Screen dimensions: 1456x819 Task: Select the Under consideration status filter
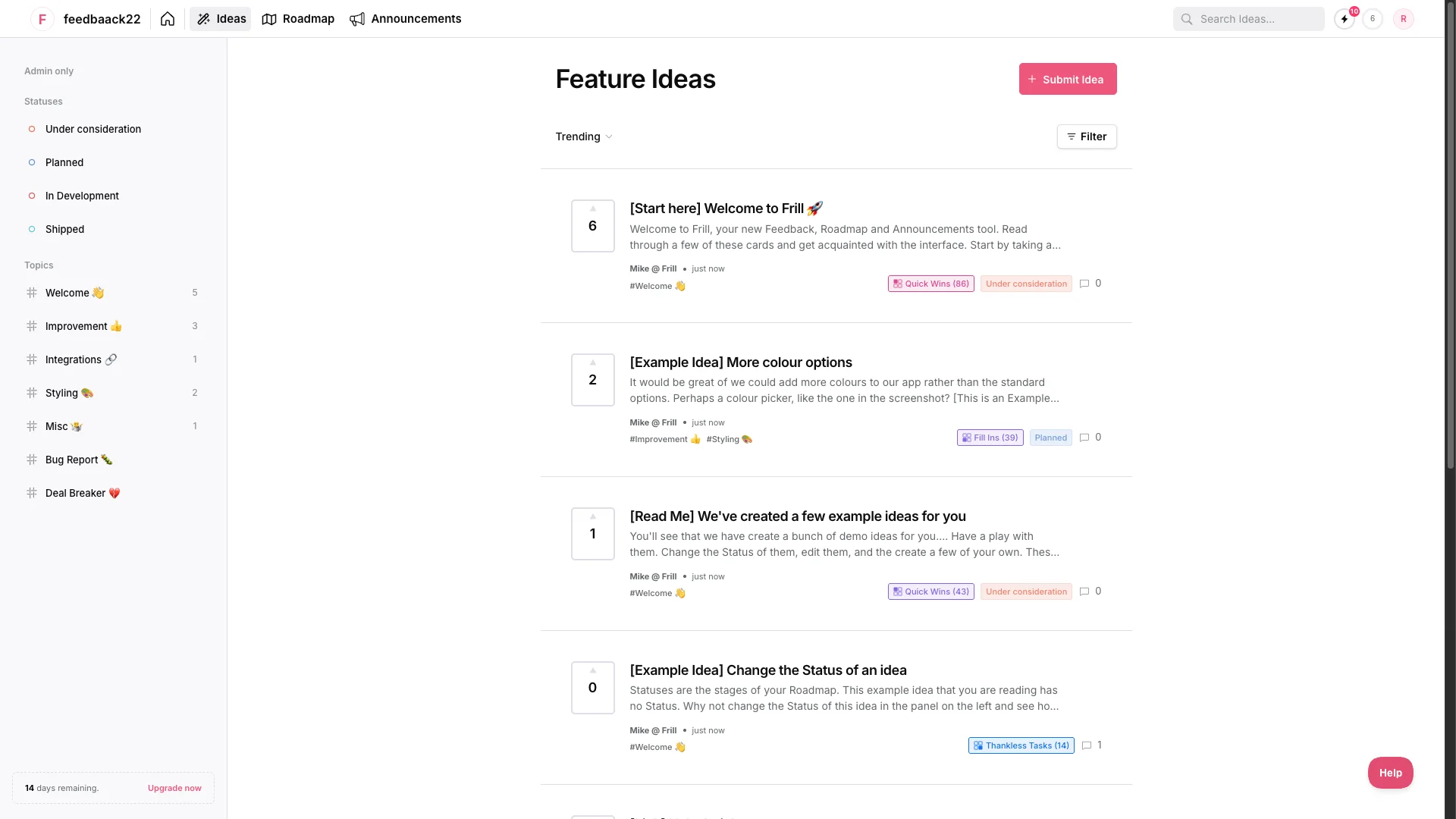pyautogui.click(x=93, y=129)
